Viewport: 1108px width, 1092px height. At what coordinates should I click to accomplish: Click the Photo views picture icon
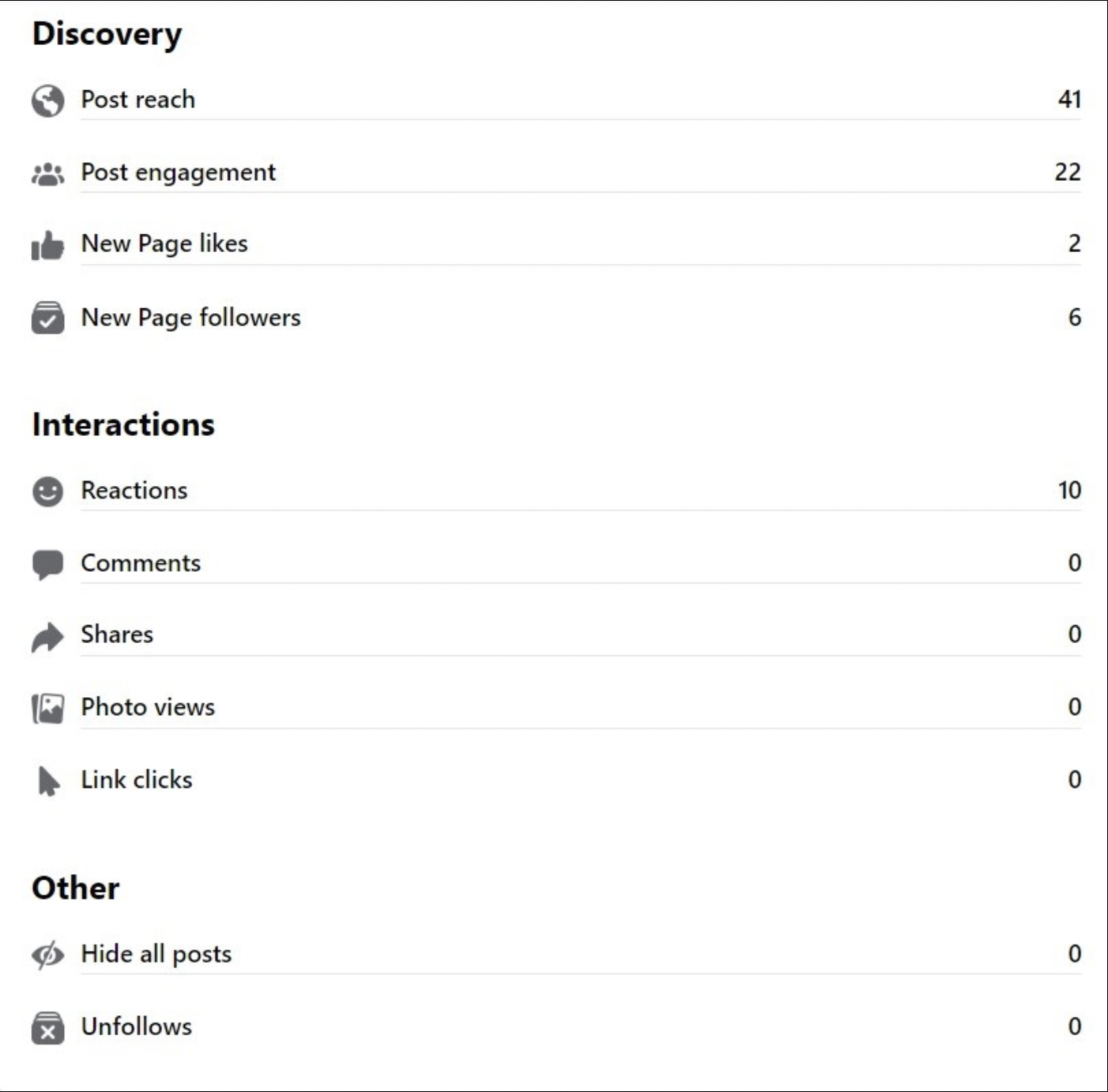click(47, 708)
